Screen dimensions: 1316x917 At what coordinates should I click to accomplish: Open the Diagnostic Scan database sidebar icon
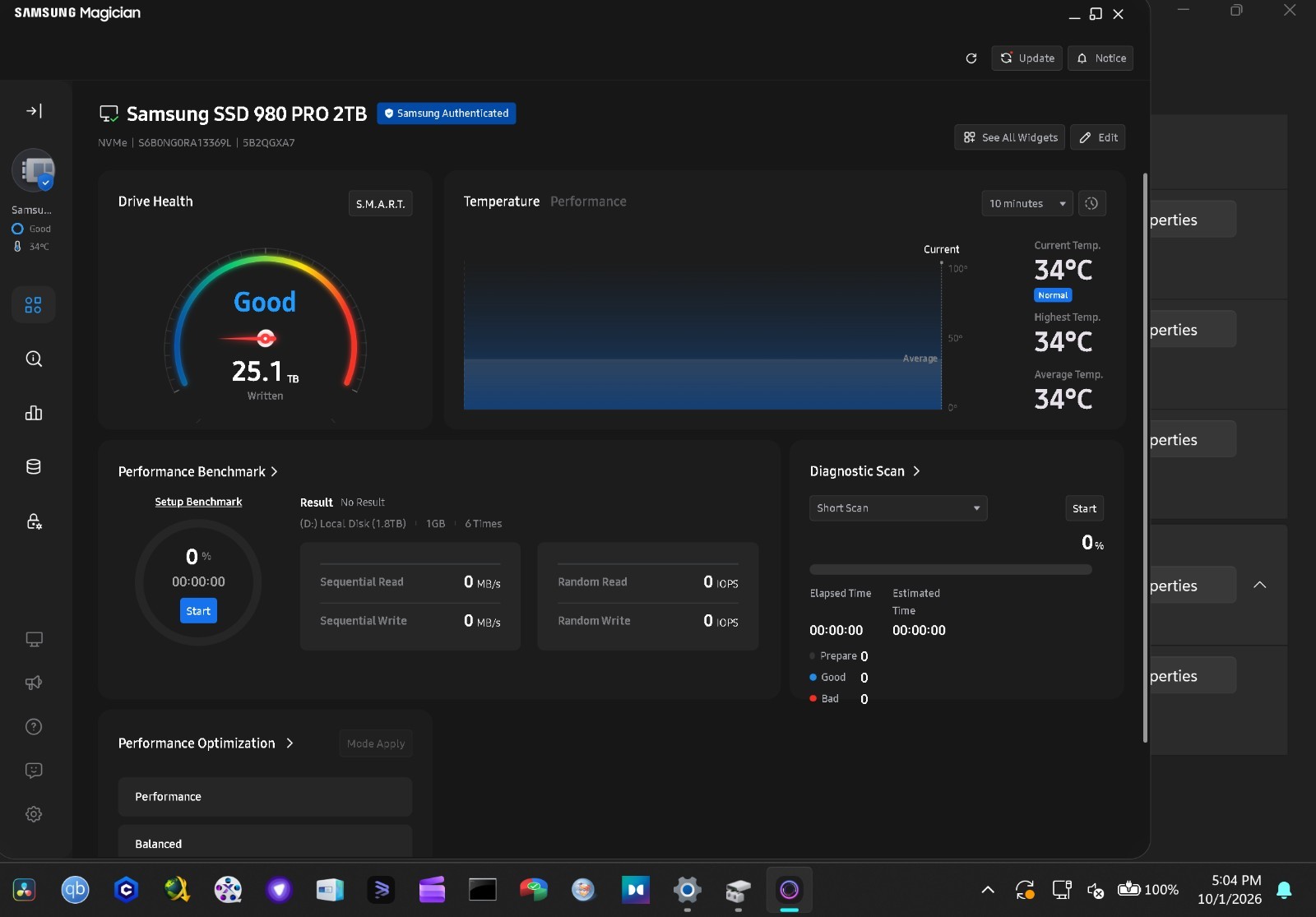click(34, 467)
